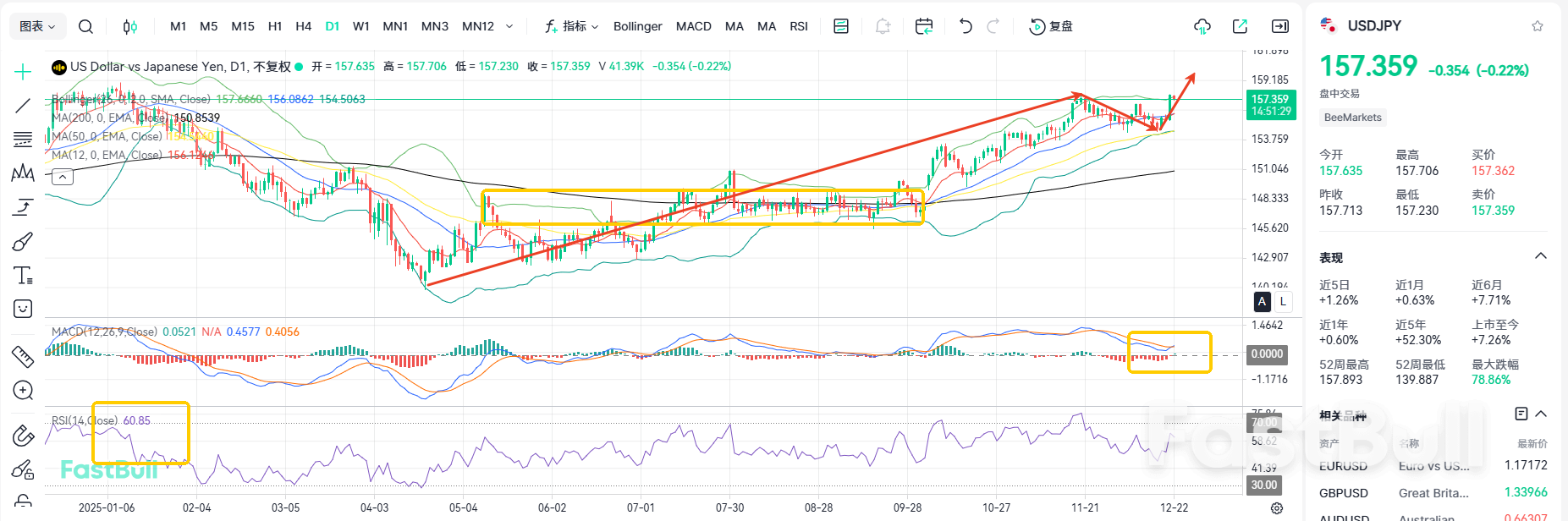Select the ruler measurement tool

click(23, 356)
